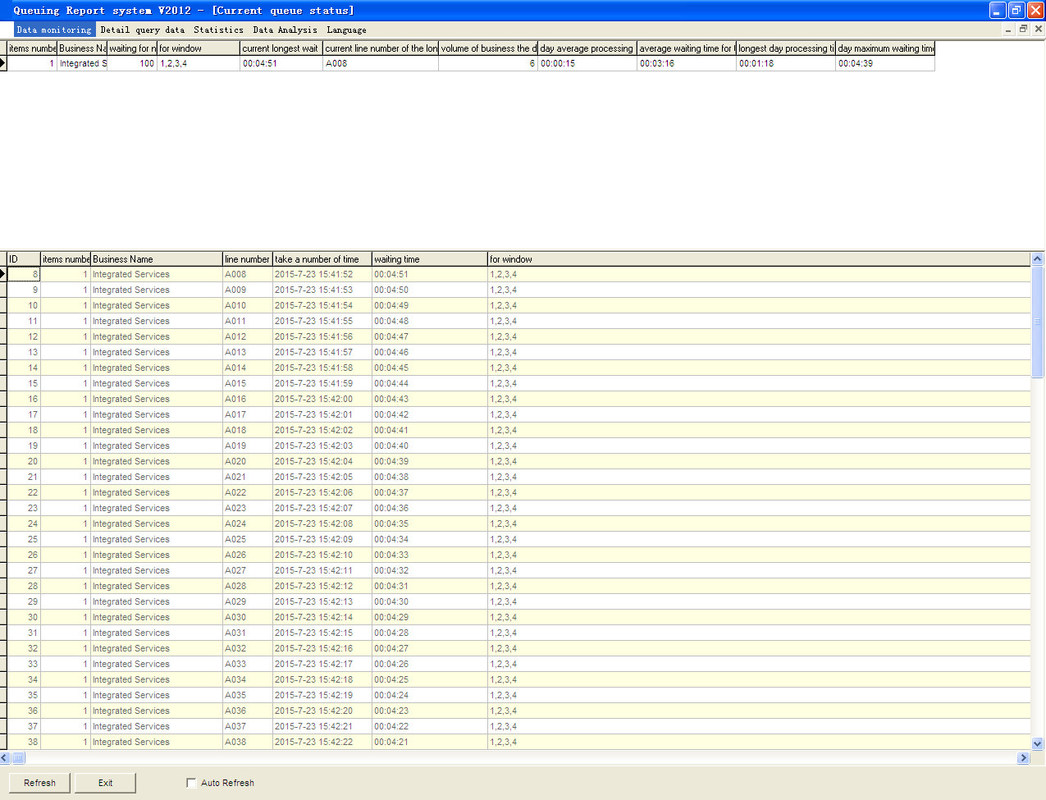
Task: Close the inner MDI child window
Action: [1037, 30]
